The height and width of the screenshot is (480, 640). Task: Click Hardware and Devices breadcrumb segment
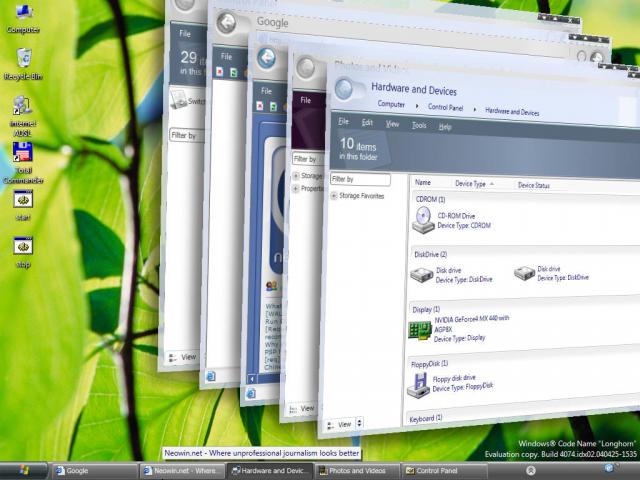tap(512, 111)
